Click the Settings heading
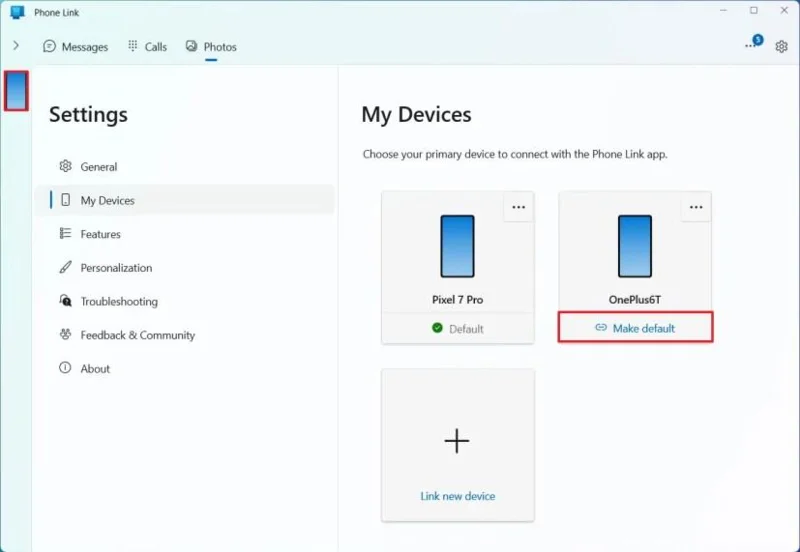 (x=88, y=114)
